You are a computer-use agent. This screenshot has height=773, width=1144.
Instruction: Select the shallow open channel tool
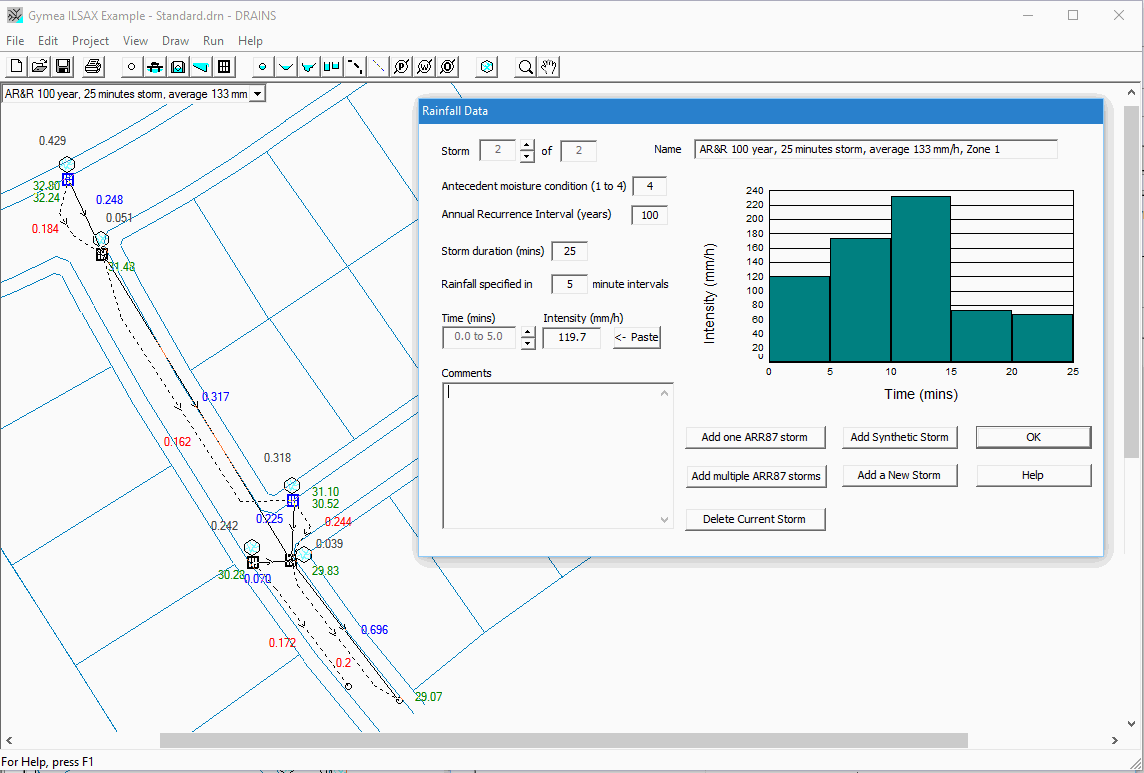tap(286, 67)
